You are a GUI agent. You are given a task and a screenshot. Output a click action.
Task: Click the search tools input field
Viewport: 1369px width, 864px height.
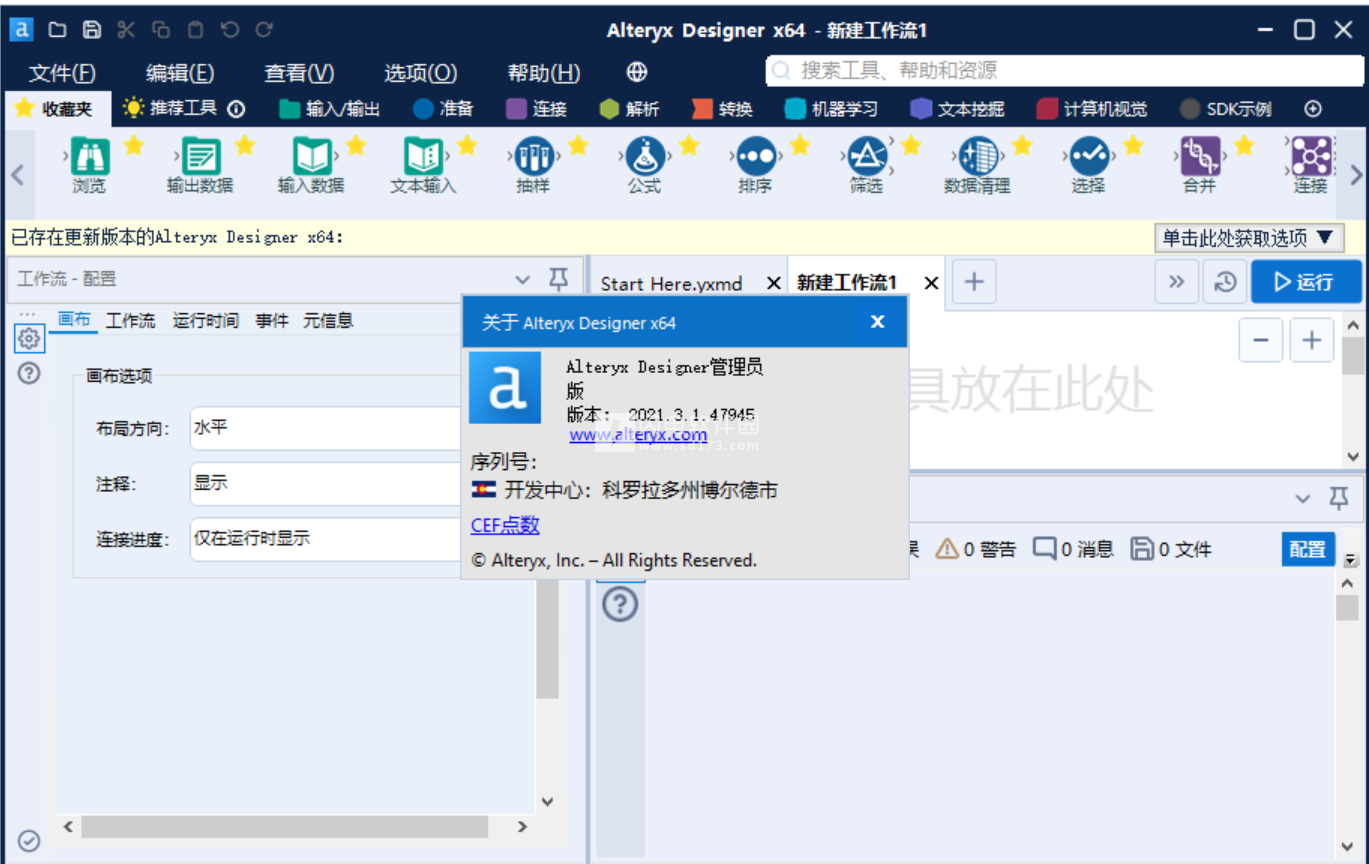[1066, 71]
